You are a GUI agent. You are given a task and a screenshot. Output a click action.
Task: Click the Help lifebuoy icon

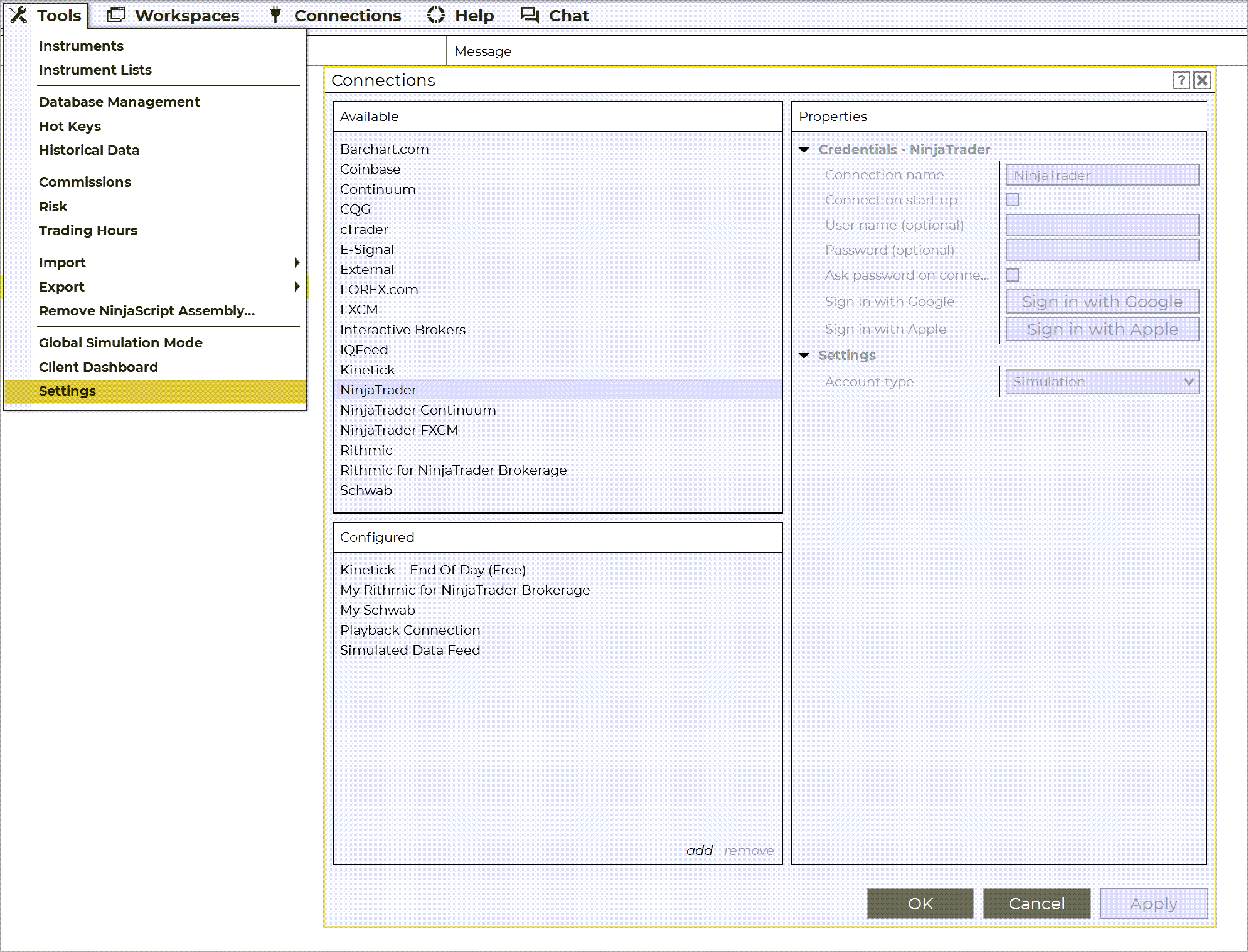[436, 15]
